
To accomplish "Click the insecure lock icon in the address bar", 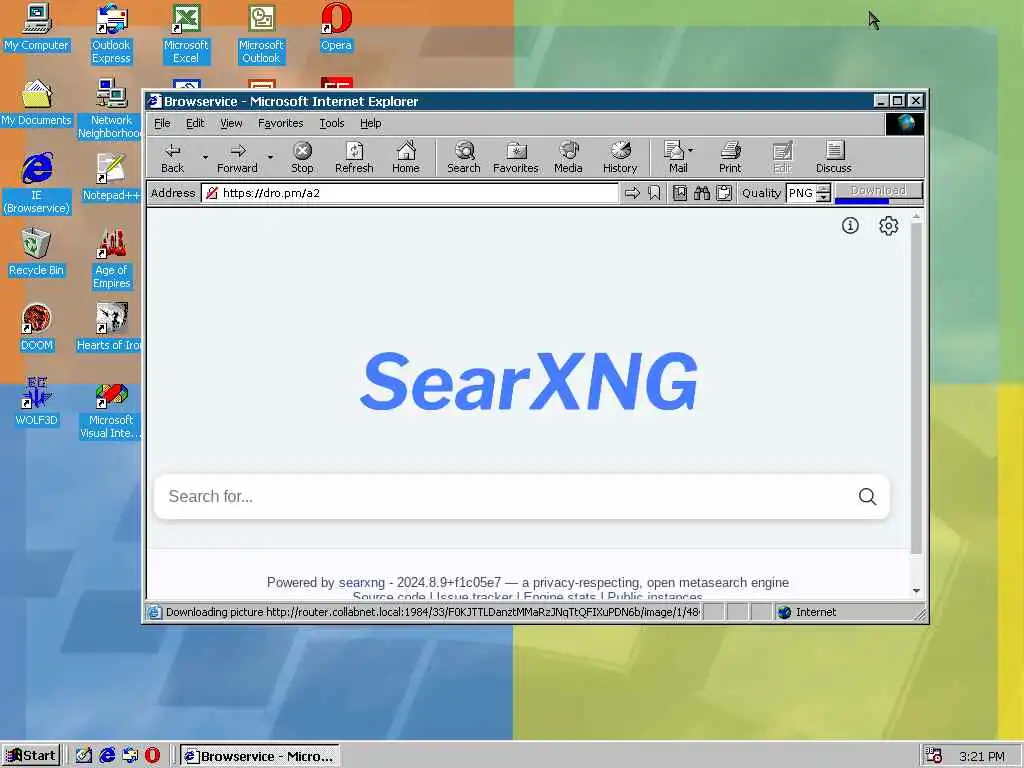I will coord(212,193).
